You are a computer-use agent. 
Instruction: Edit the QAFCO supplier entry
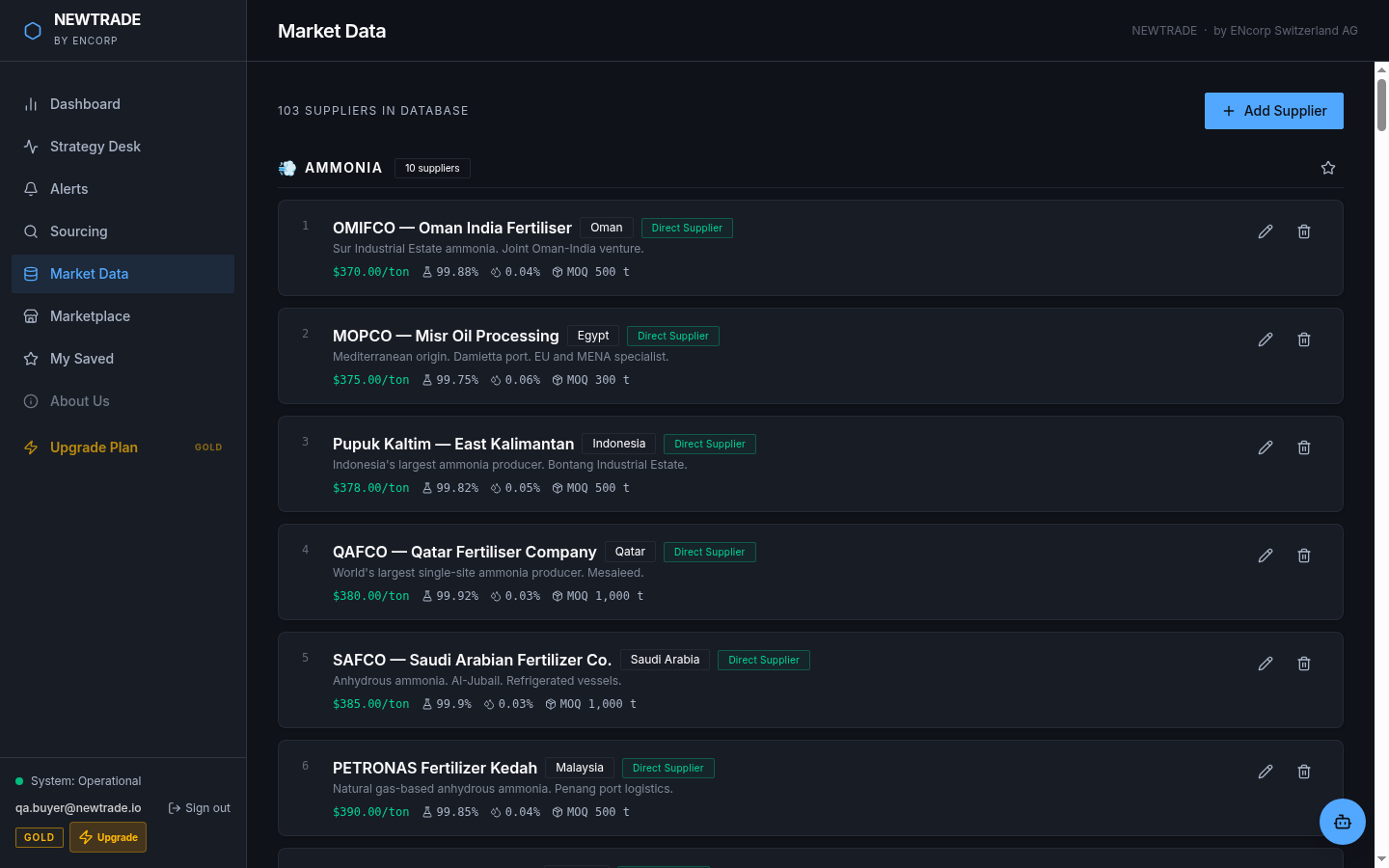[x=1266, y=556]
